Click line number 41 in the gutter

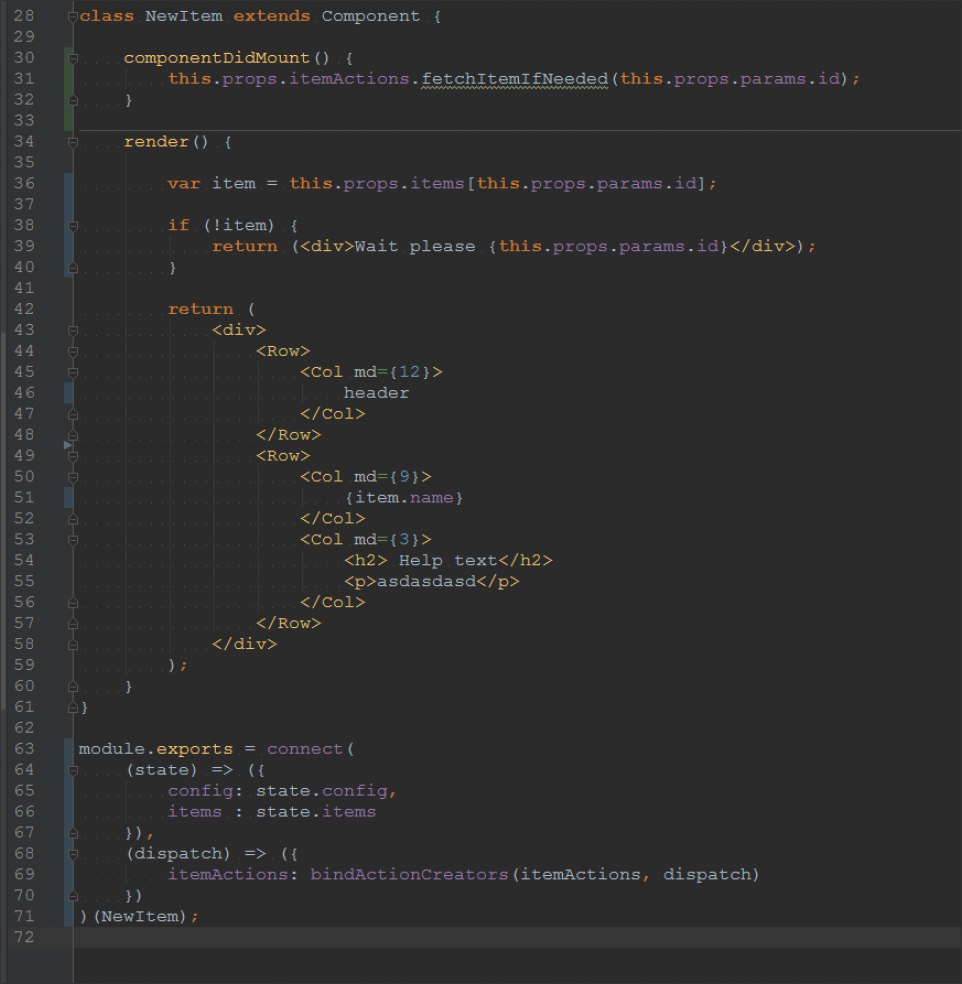pos(24,289)
